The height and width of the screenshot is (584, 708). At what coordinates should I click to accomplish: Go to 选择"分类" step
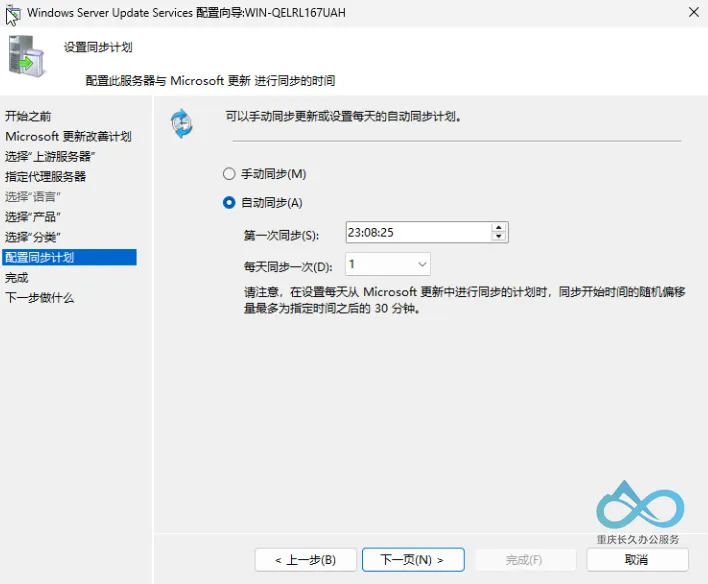[33, 237]
